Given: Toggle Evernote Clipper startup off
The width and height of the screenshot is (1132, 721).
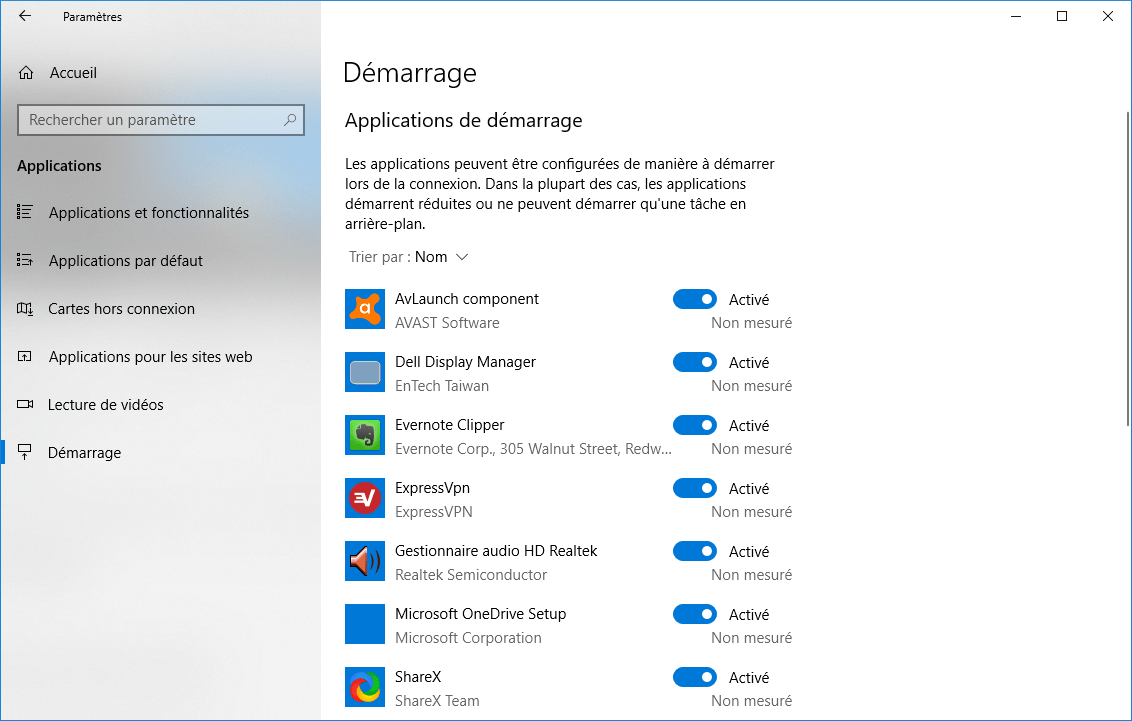Looking at the screenshot, I should coord(695,425).
